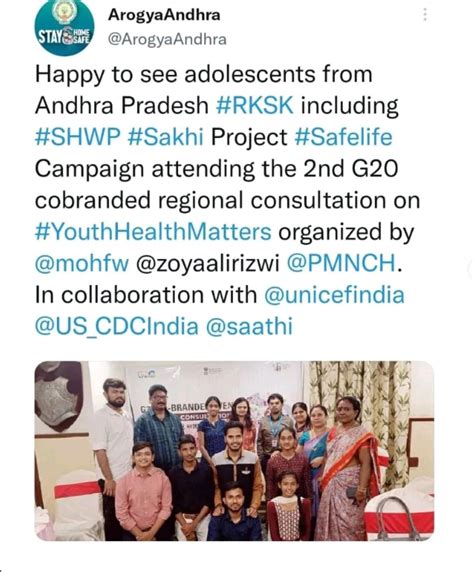Screen dimensions: 474x572
Task: Open the #SHWP hashtag
Action: pos(77,137)
